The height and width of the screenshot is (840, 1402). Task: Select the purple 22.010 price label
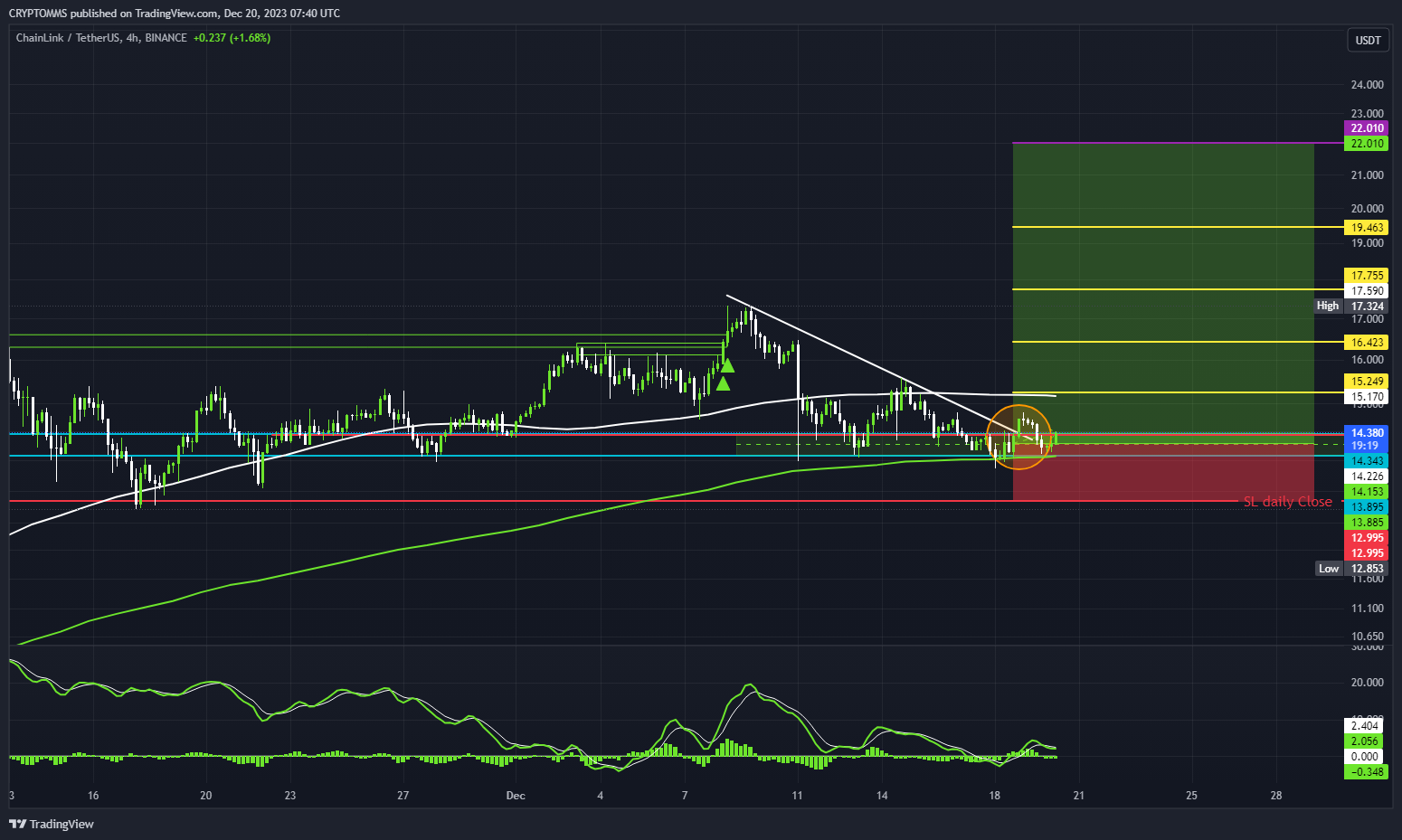click(x=1367, y=128)
